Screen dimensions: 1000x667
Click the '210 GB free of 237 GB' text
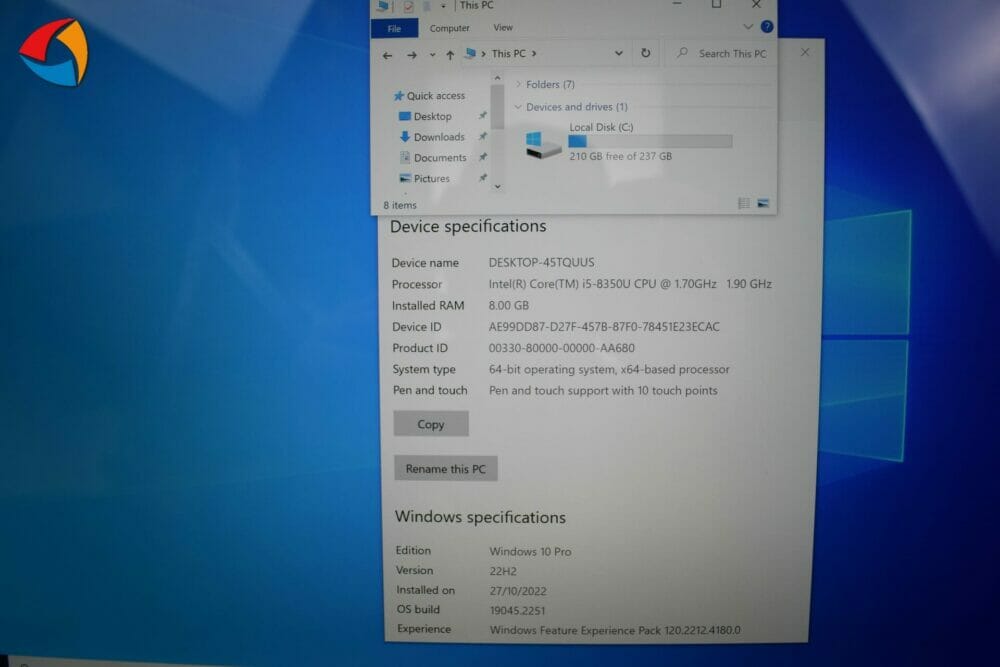coord(621,156)
